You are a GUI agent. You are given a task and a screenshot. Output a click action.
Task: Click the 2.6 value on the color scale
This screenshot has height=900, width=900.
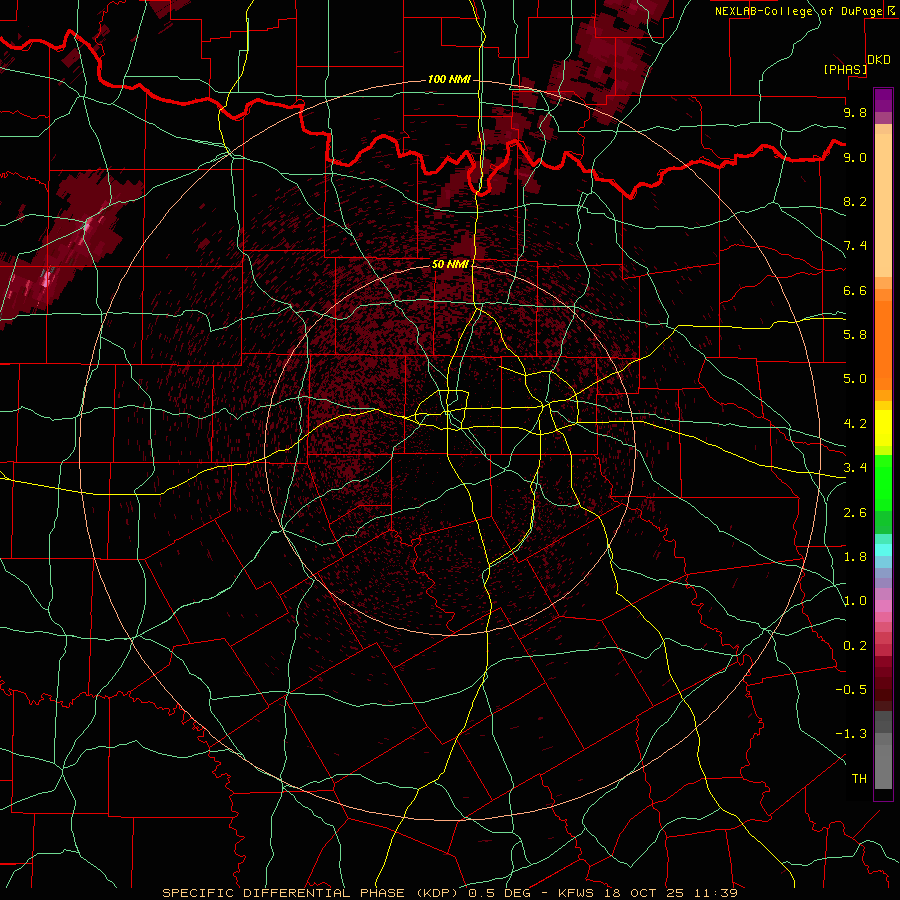click(x=855, y=513)
